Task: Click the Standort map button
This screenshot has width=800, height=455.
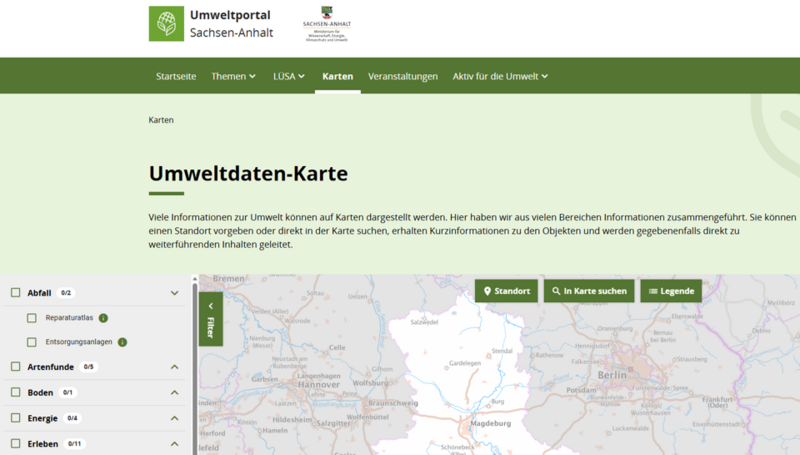Action: pyautogui.click(x=506, y=291)
